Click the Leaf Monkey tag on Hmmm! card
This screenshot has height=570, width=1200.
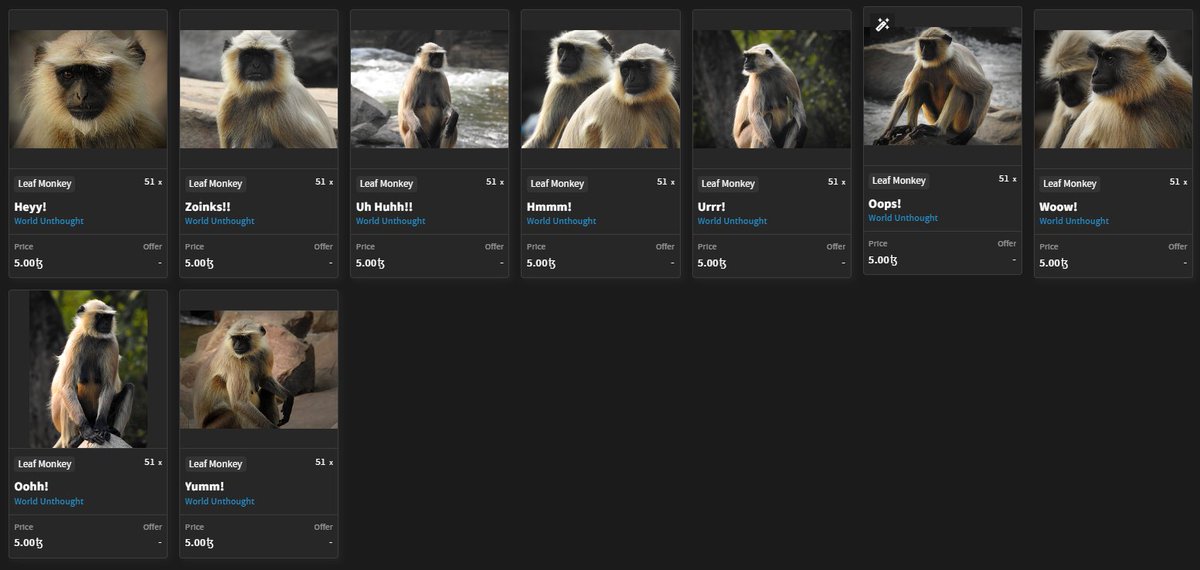(558, 184)
